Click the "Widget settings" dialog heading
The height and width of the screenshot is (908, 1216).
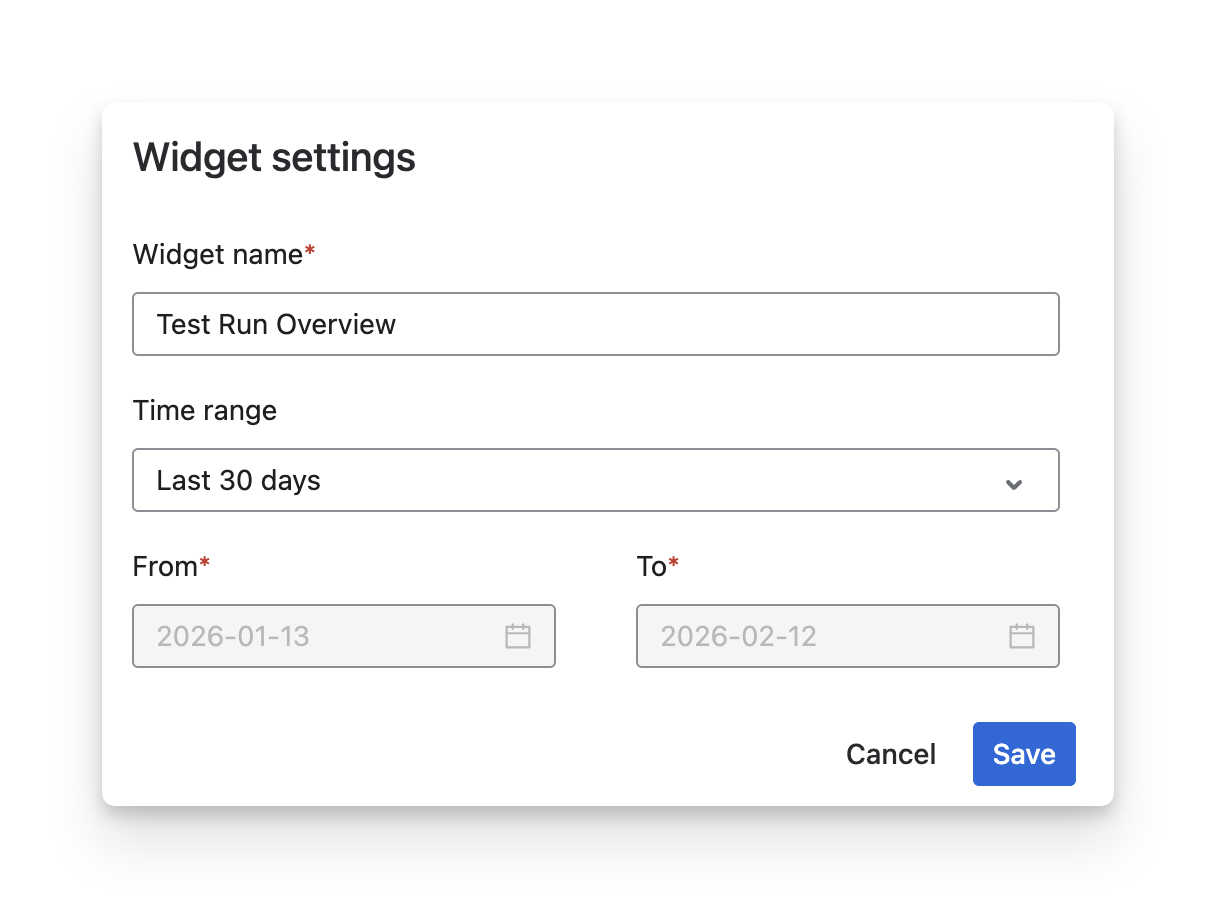(274, 158)
